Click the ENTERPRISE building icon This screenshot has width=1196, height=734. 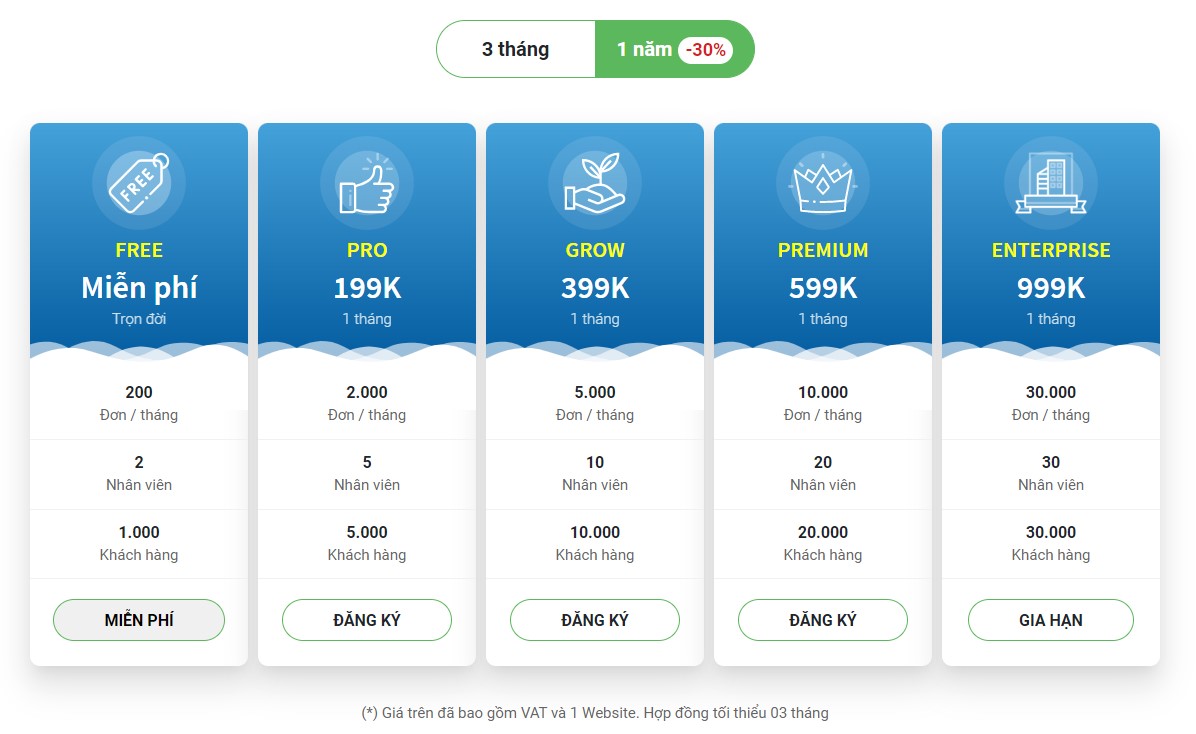(1051, 183)
